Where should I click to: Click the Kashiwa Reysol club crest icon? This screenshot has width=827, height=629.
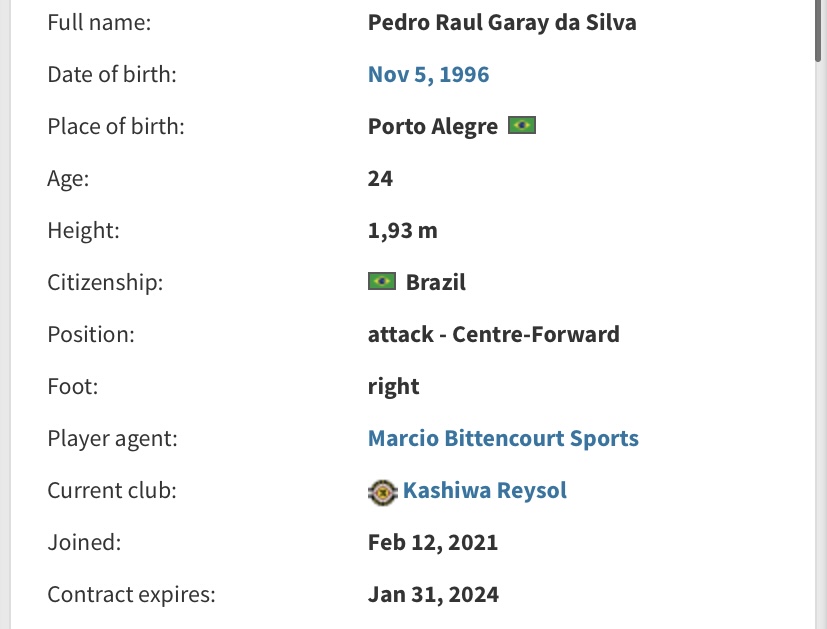[x=382, y=492]
